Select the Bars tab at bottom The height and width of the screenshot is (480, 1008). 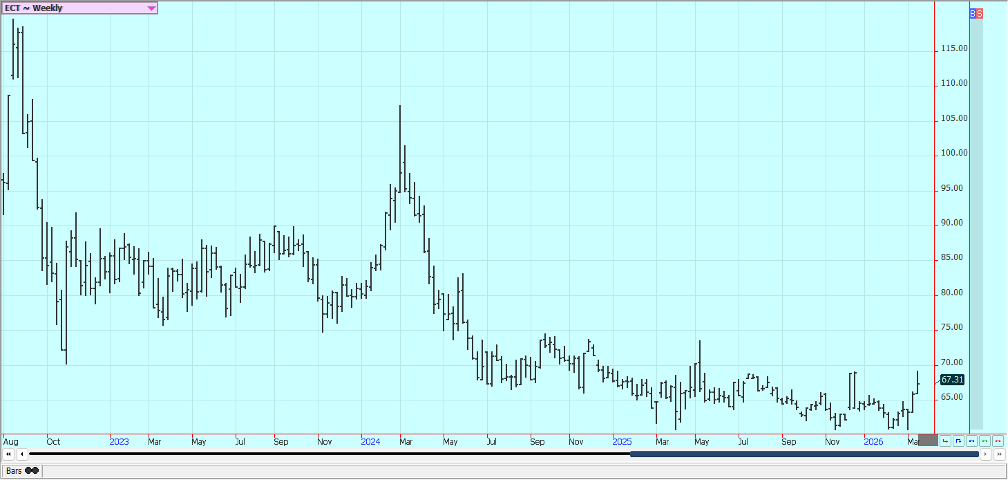point(15,470)
